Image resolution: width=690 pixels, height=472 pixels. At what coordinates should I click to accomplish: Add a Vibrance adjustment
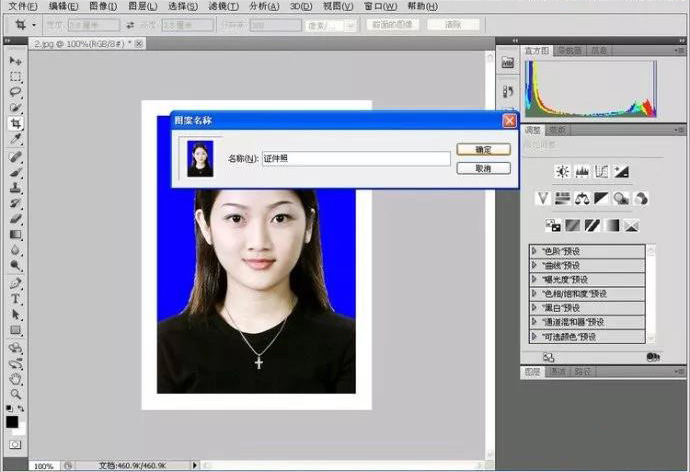pyautogui.click(x=542, y=198)
